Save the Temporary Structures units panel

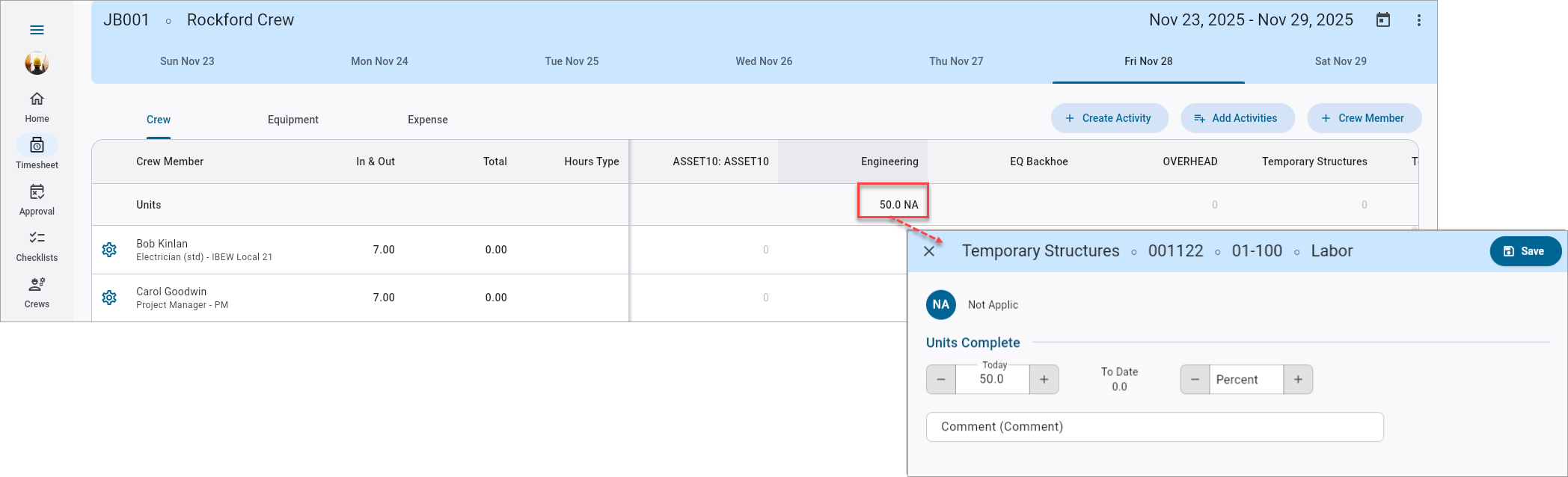coord(1525,251)
